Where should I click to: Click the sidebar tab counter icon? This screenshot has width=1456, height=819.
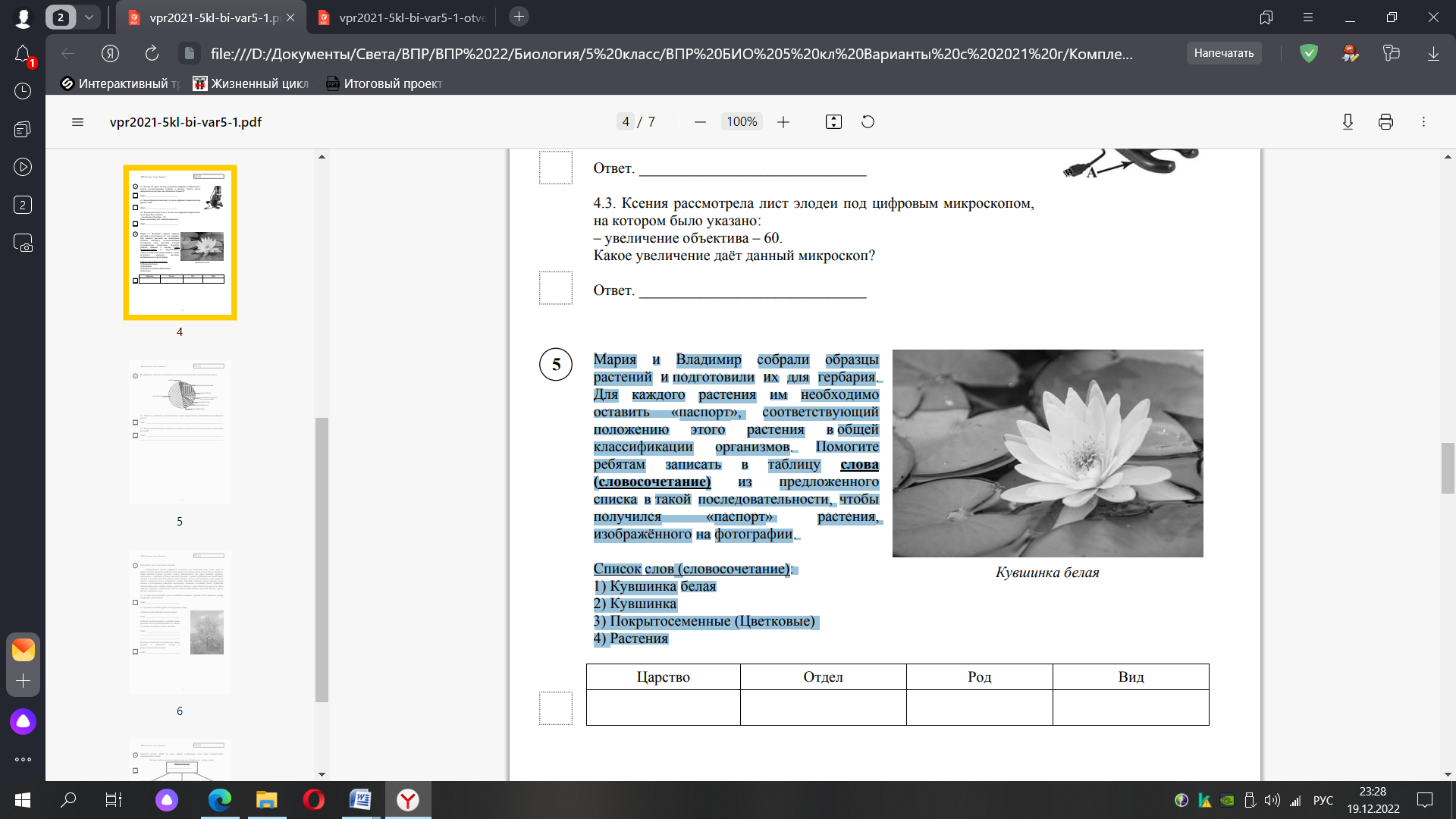tap(23, 205)
